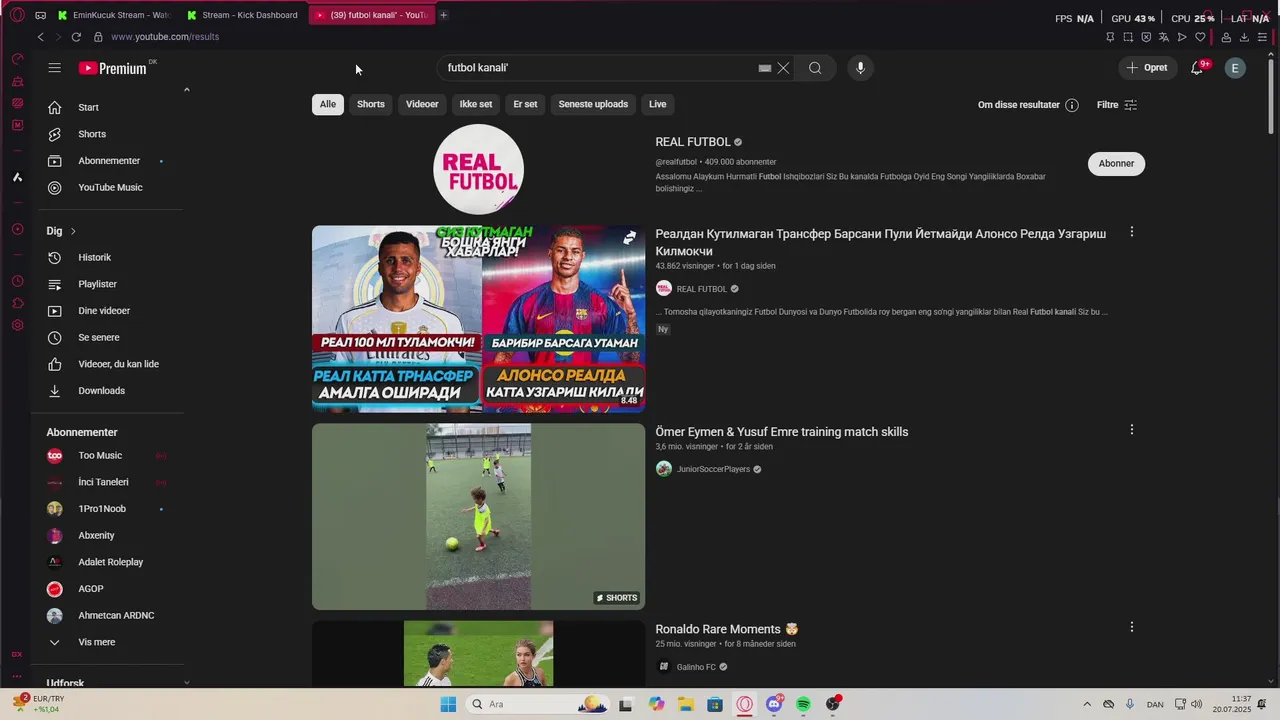Open more options for Реалдан Кутилмаган video
The image size is (1280, 720).
pos(1132,232)
